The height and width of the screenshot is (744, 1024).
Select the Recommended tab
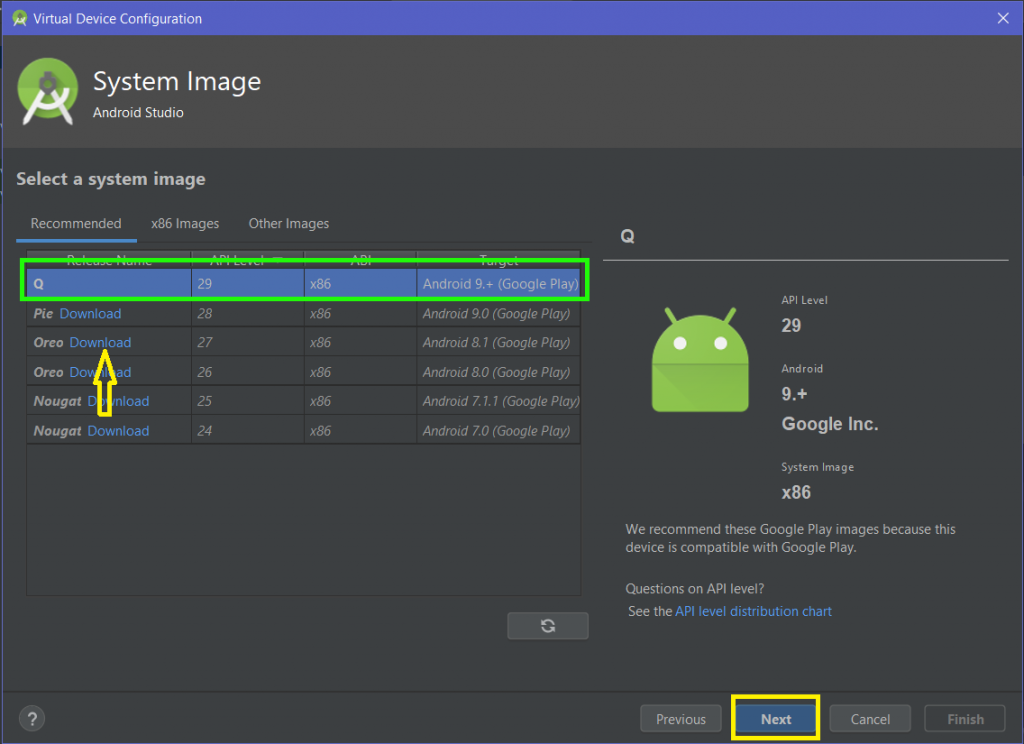tap(75, 223)
